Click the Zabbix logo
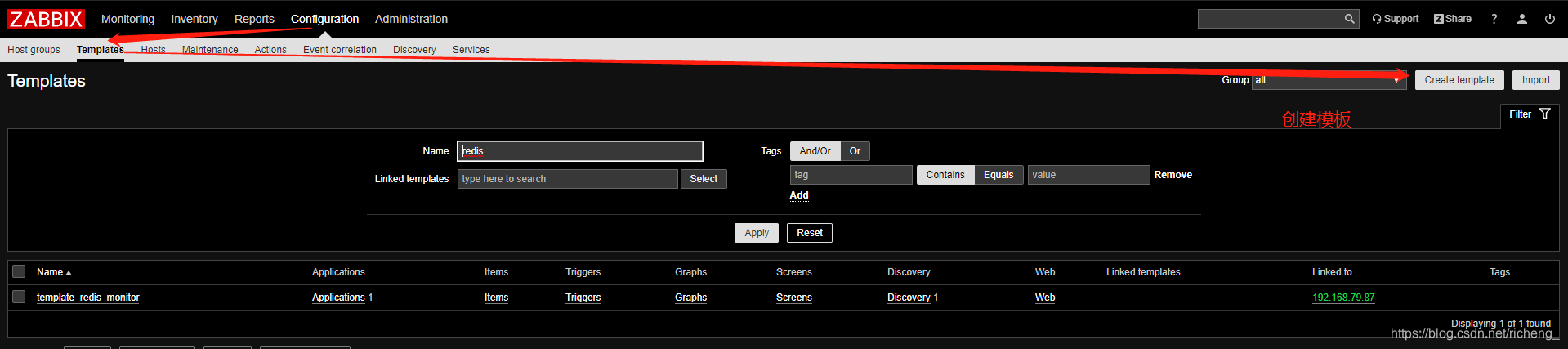The height and width of the screenshot is (349, 1568). click(x=46, y=19)
